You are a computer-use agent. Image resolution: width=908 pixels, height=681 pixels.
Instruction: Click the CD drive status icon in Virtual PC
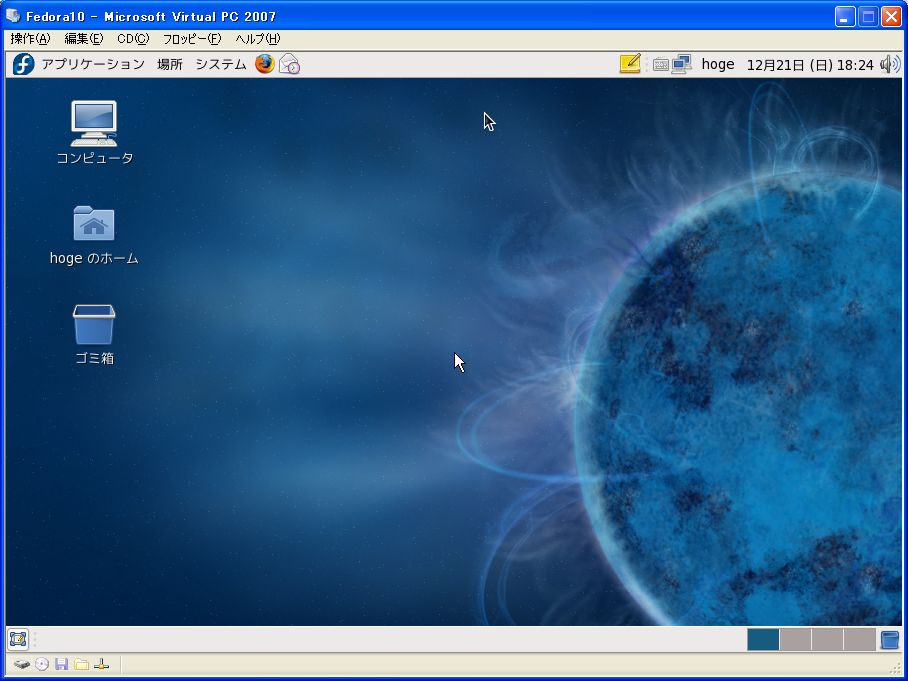click(x=42, y=664)
